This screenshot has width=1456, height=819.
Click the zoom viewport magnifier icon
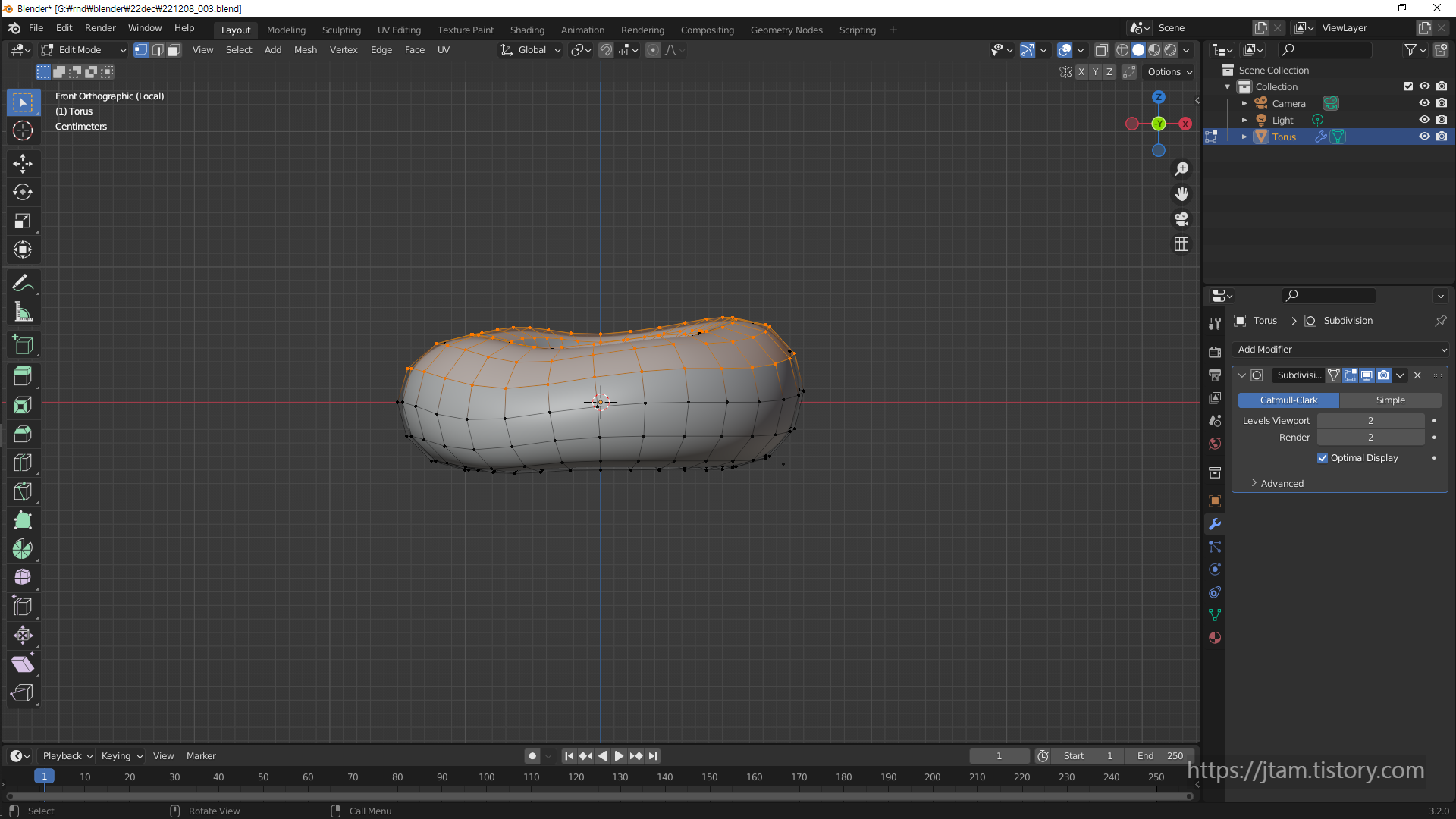pyautogui.click(x=1181, y=169)
